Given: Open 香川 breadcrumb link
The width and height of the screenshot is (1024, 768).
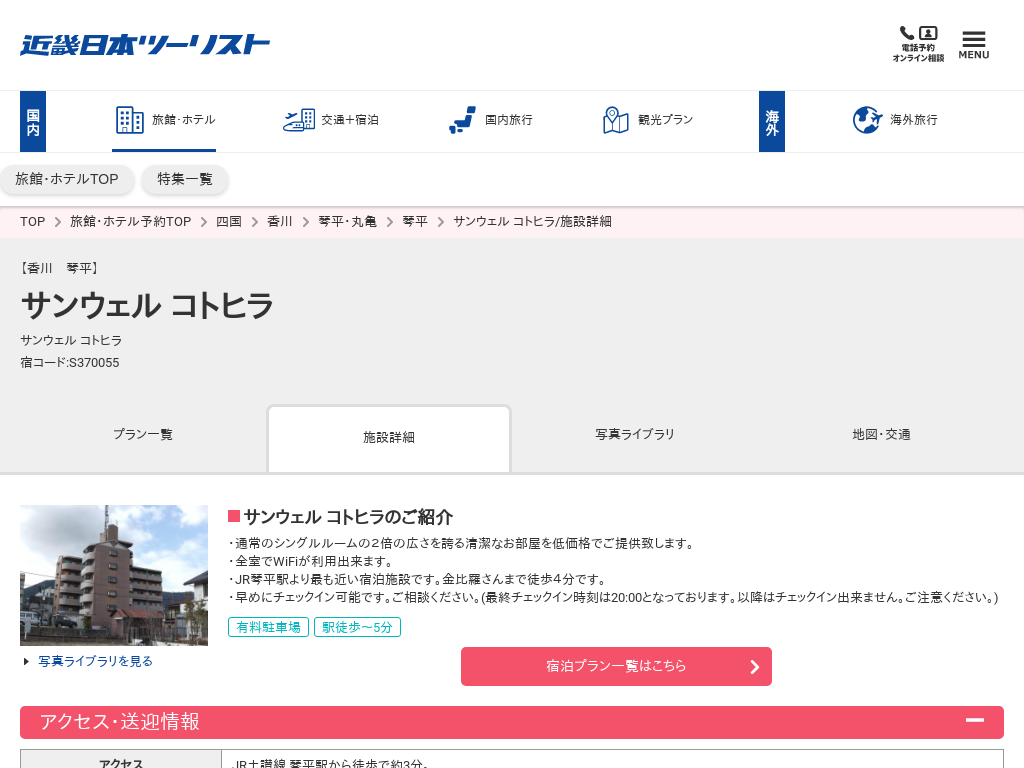Looking at the screenshot, I should 280,221.
